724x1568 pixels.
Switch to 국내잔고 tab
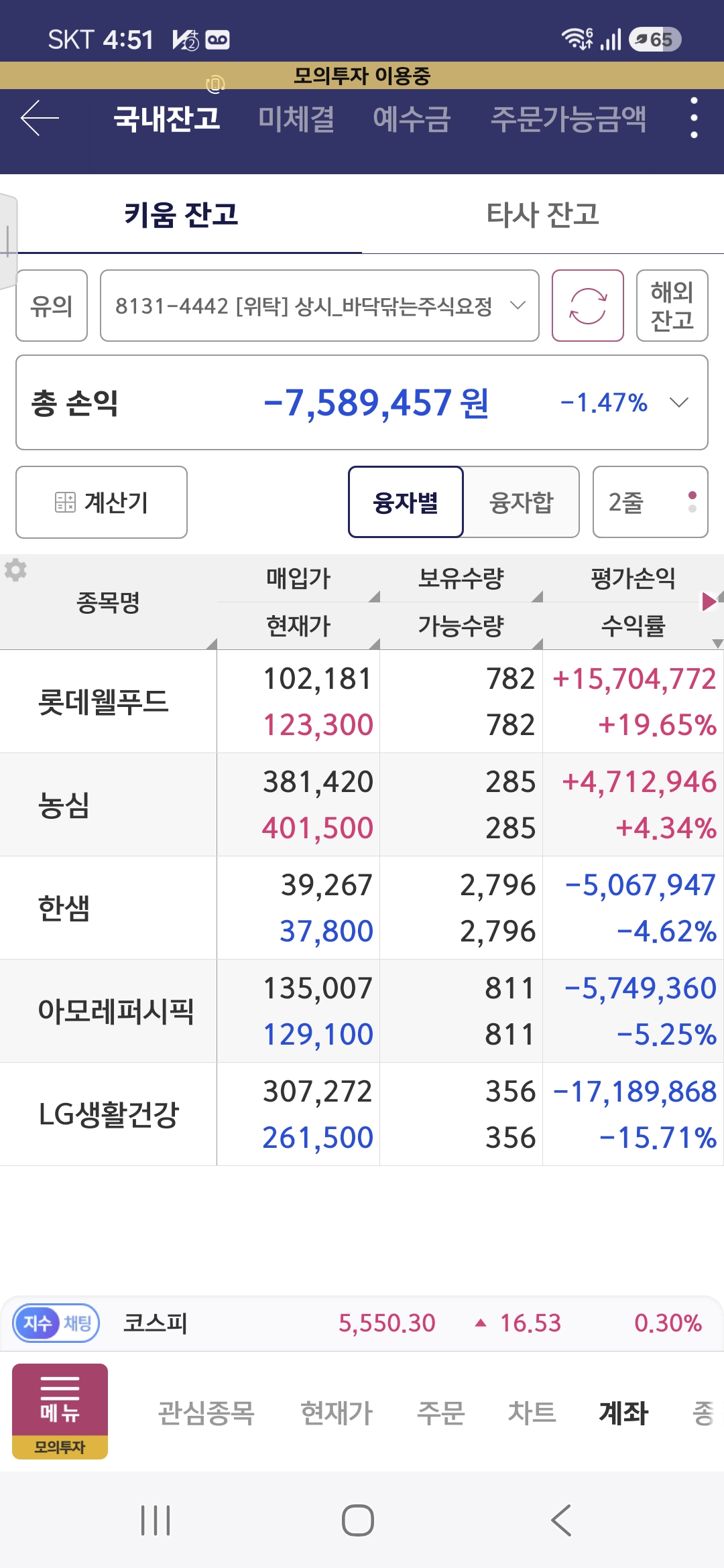coord(167,119)
